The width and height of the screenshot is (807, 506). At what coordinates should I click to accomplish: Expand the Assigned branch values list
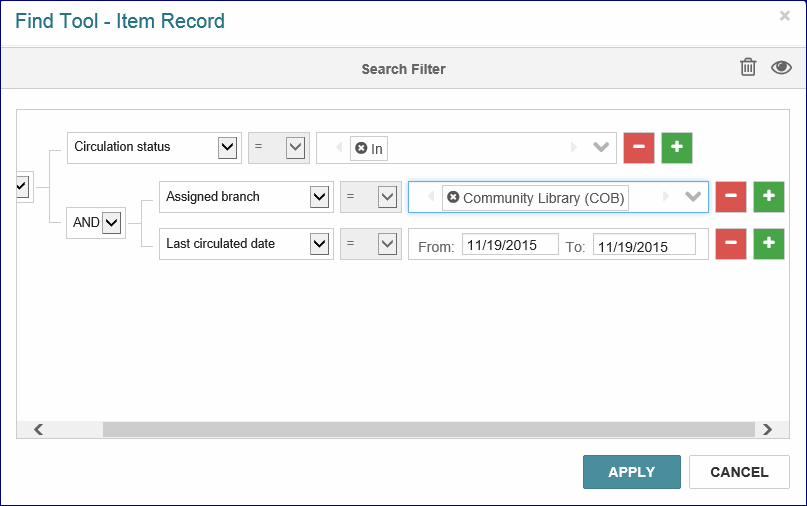(x=693, y=196)
